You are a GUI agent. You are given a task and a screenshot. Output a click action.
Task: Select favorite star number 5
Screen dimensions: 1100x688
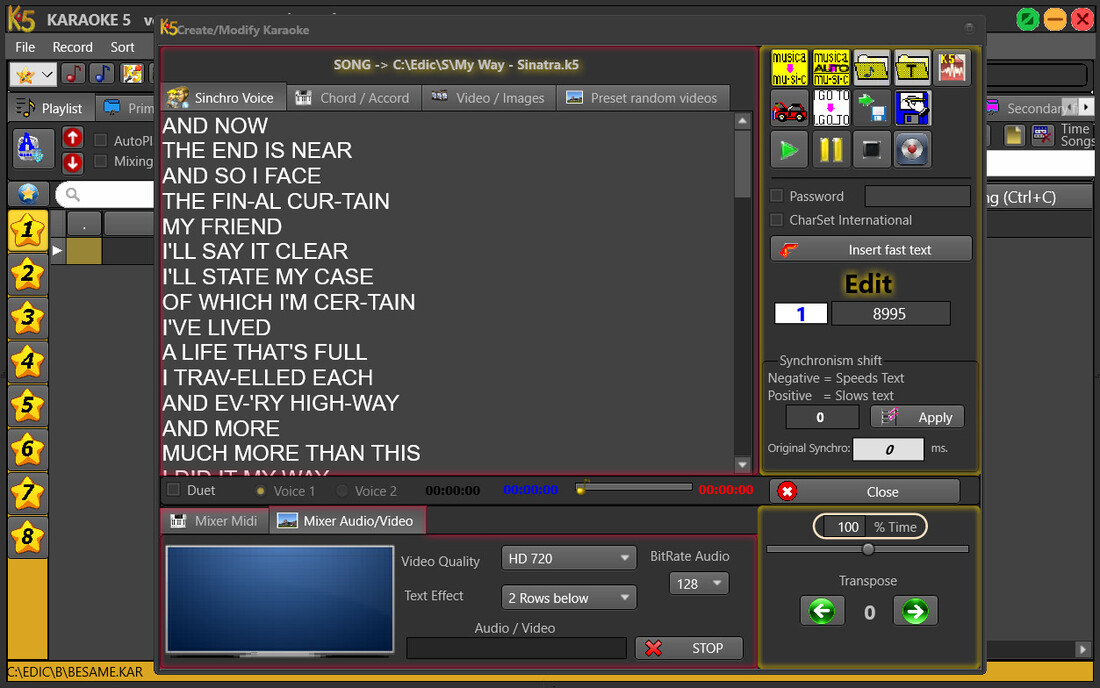pos(27,405)
